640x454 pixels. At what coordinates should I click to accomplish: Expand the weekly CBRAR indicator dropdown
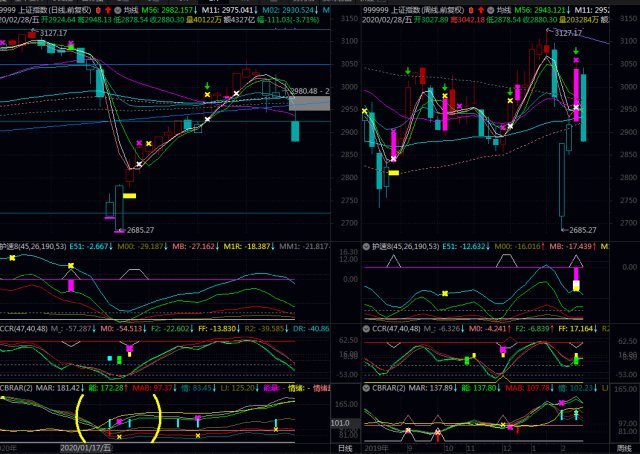pos(366,388)
